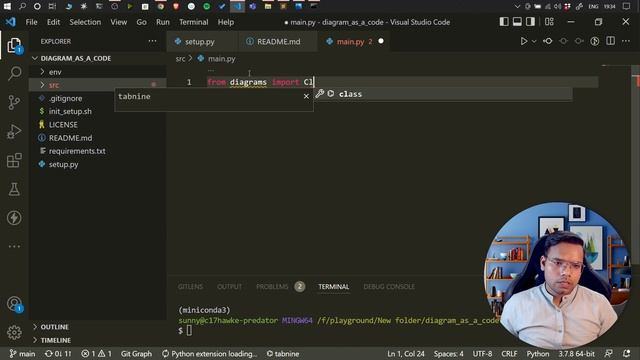640x360 pixels.
Task: Accept the class autocomplete suggestion
Action: [x=443, y=94]
